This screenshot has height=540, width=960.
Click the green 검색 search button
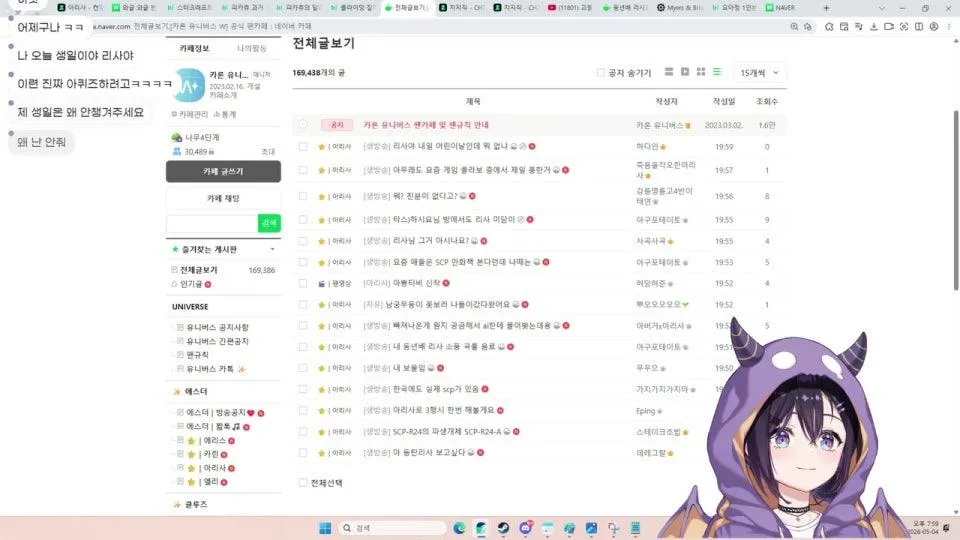[269, 223]
